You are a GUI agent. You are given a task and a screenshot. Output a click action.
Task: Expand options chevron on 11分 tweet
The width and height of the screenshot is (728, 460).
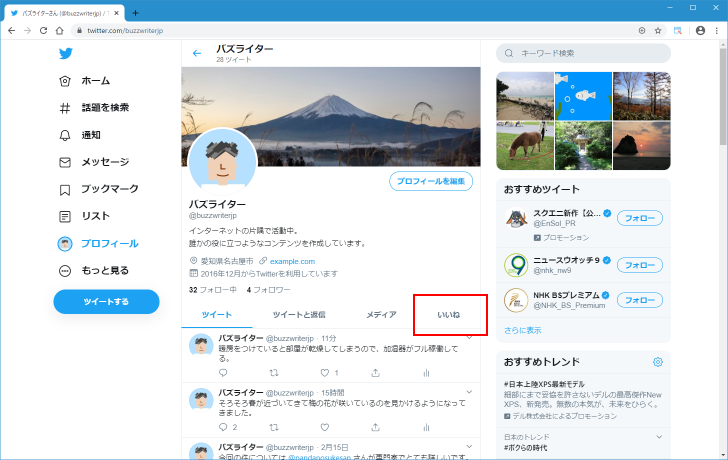469,337
